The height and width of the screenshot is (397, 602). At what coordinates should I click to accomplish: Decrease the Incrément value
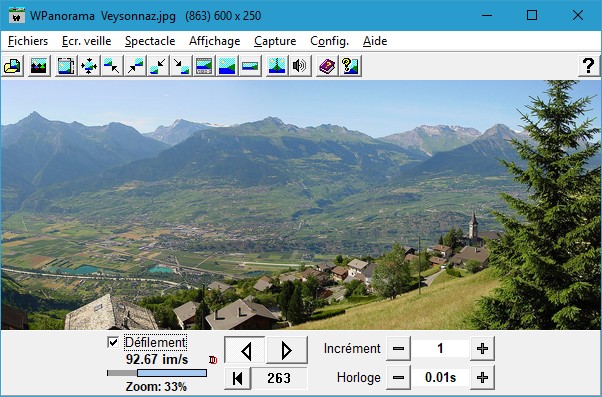pos(399,349)
